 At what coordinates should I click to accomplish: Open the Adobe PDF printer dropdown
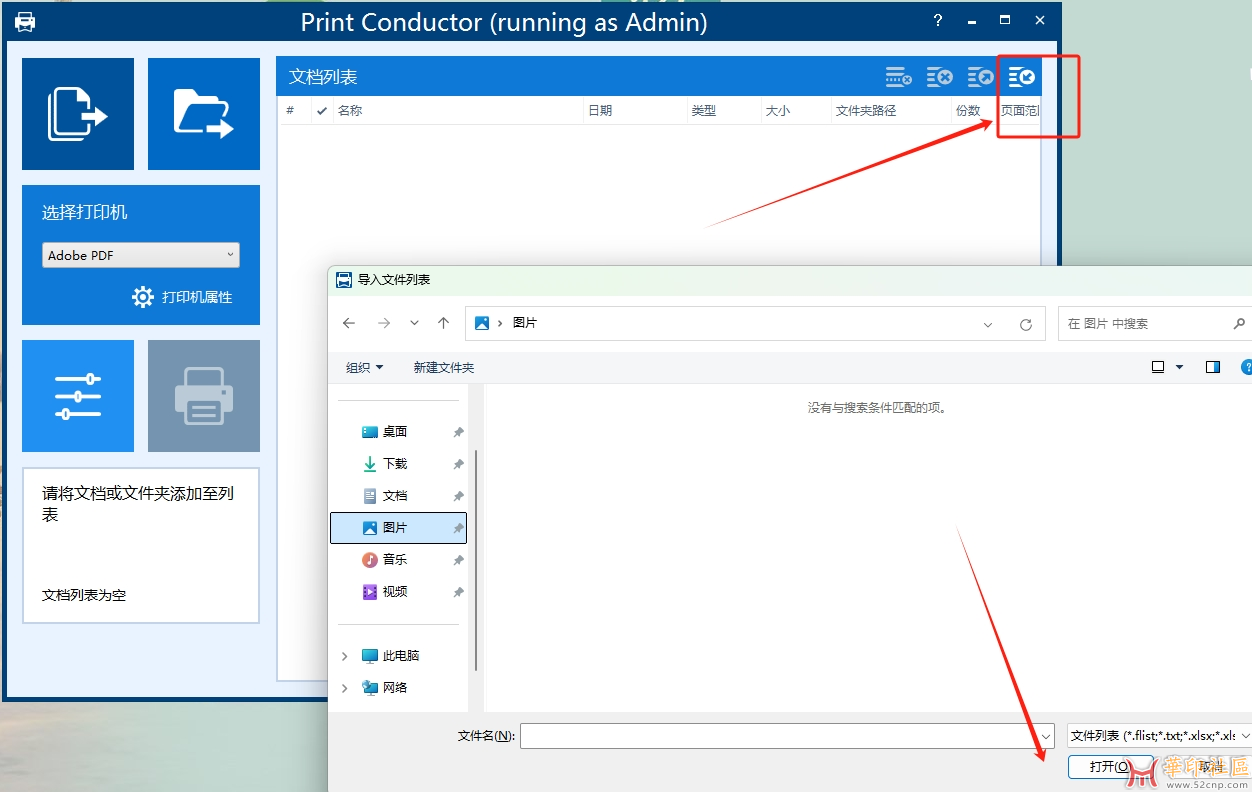[x=141, y=255]
